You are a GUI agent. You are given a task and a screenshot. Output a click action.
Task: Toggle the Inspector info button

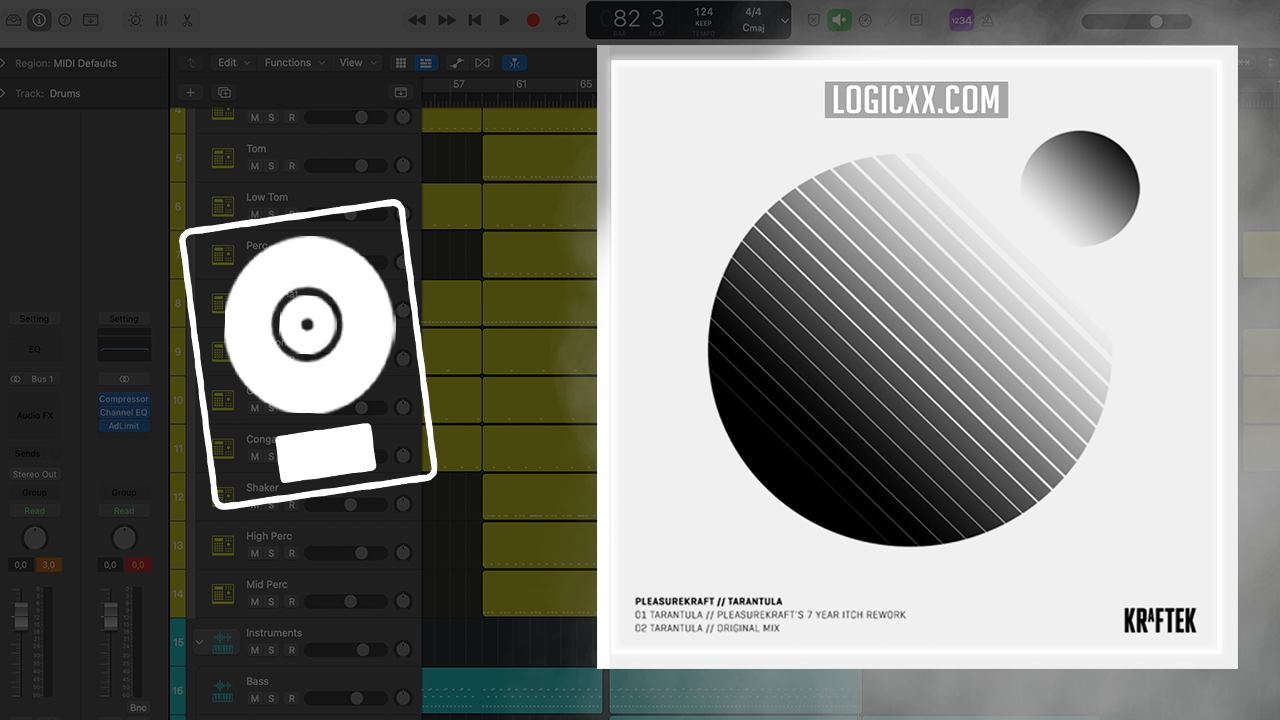coord(39,20)
